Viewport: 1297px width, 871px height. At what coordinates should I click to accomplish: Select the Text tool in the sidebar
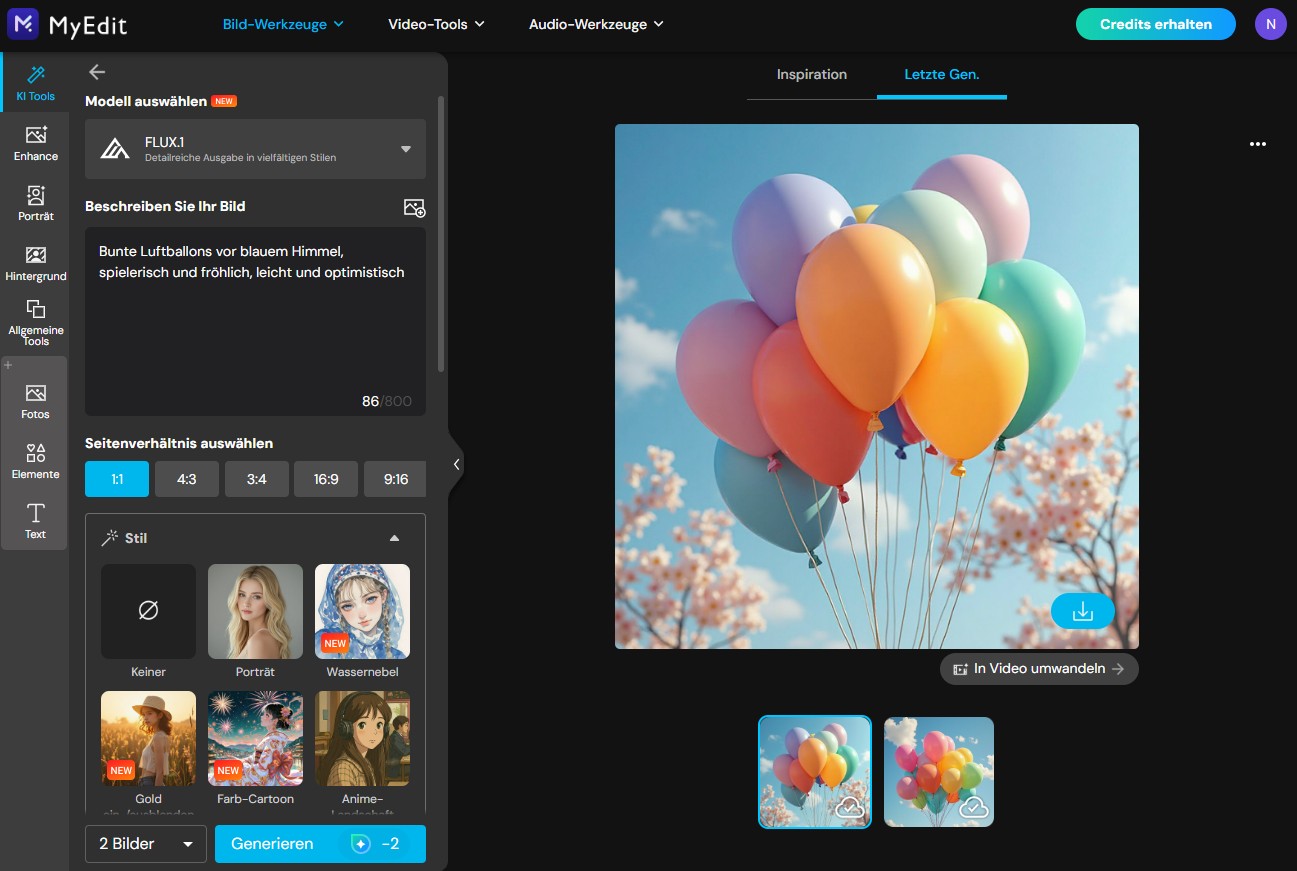point(35,521)
